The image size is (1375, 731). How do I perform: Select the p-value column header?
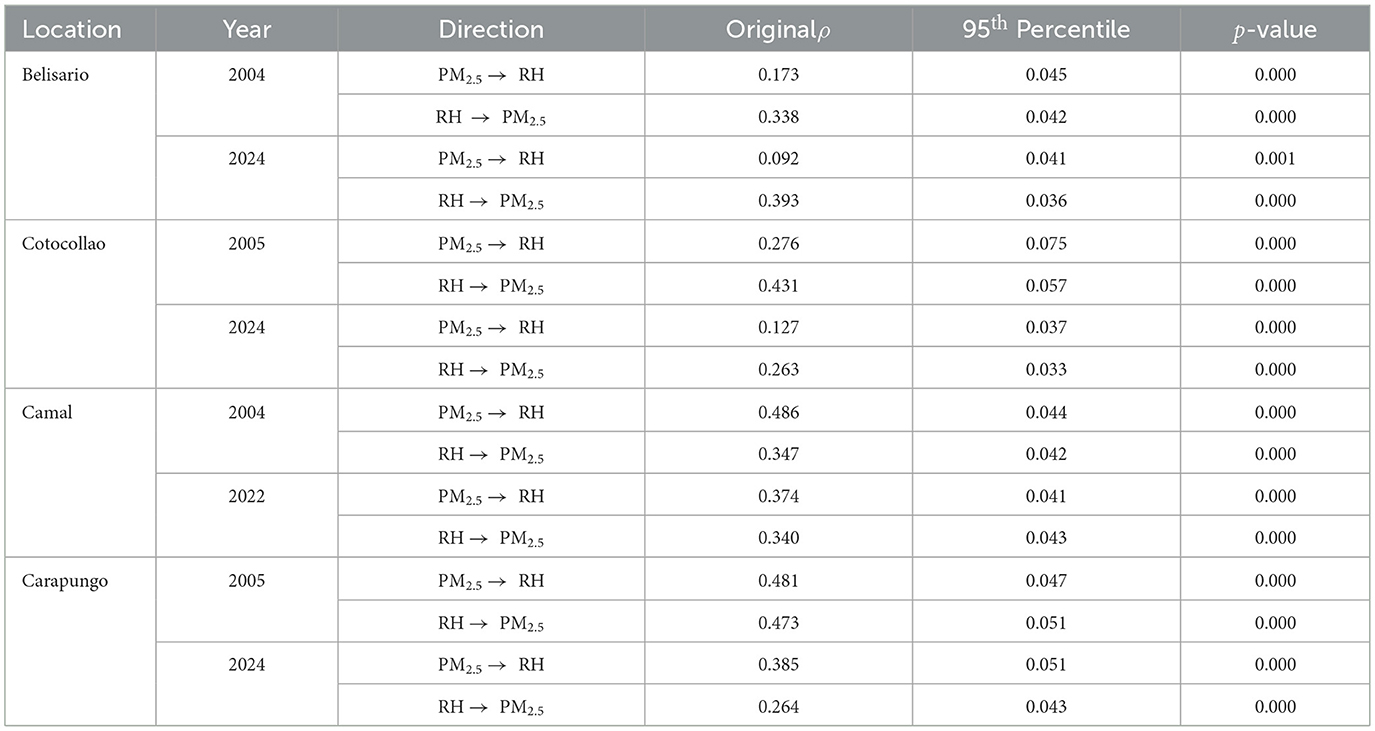[1274, 30]
